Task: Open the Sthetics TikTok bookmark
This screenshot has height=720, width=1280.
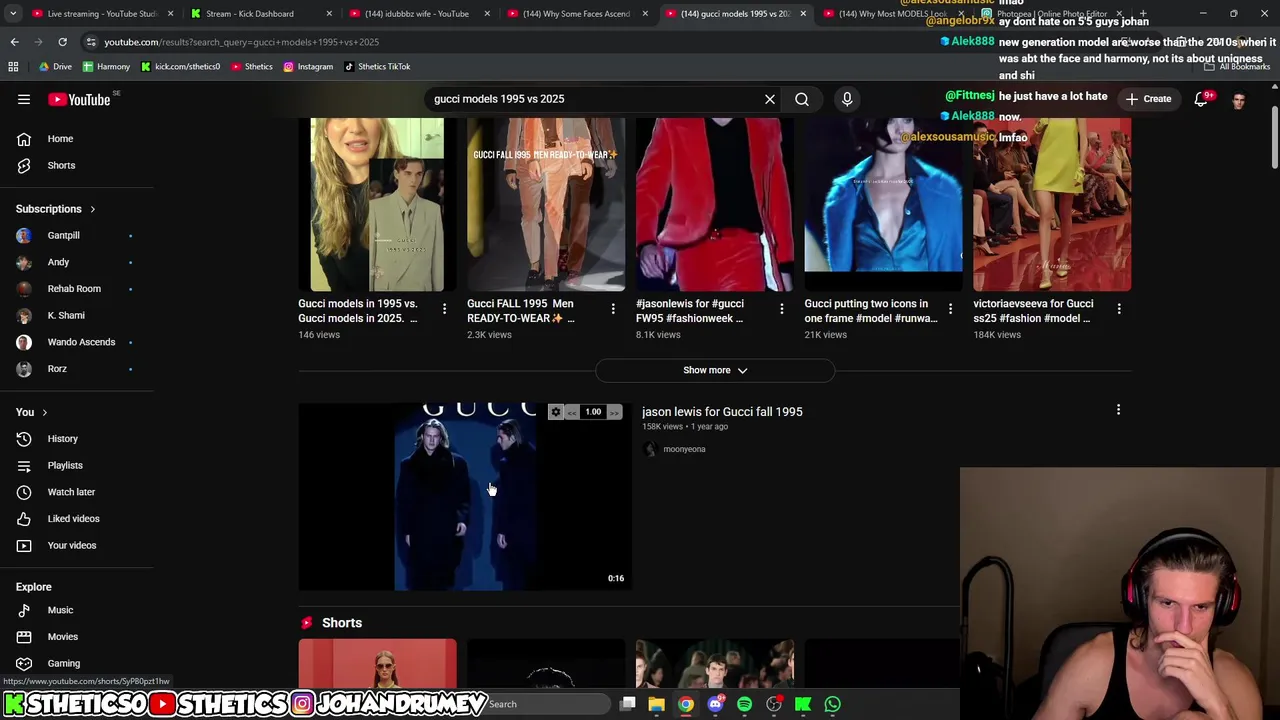Action: tap(377, 67)
